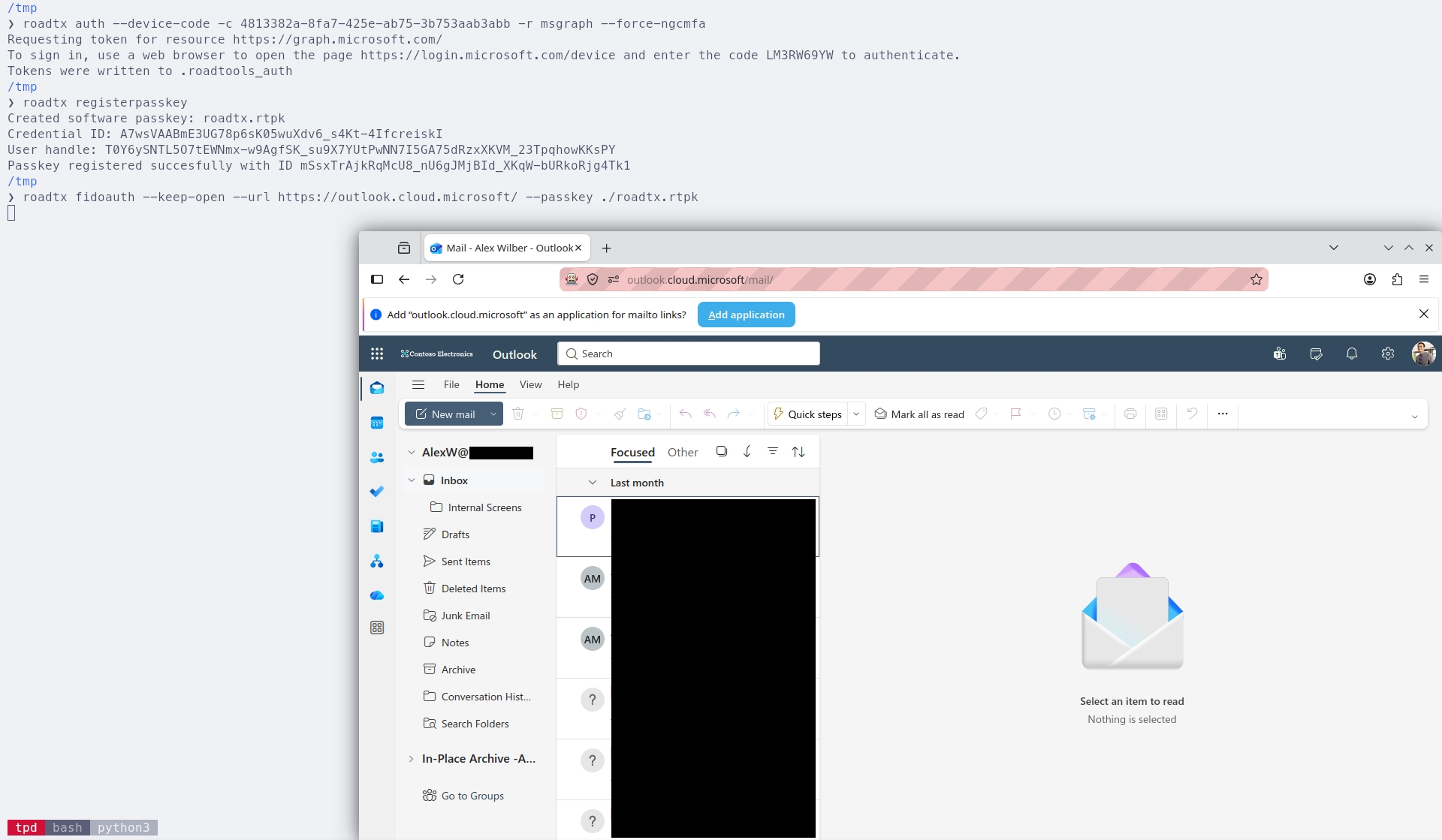Open the My Day panel icon
The image size is (1442, 840).
(1316, 354)
